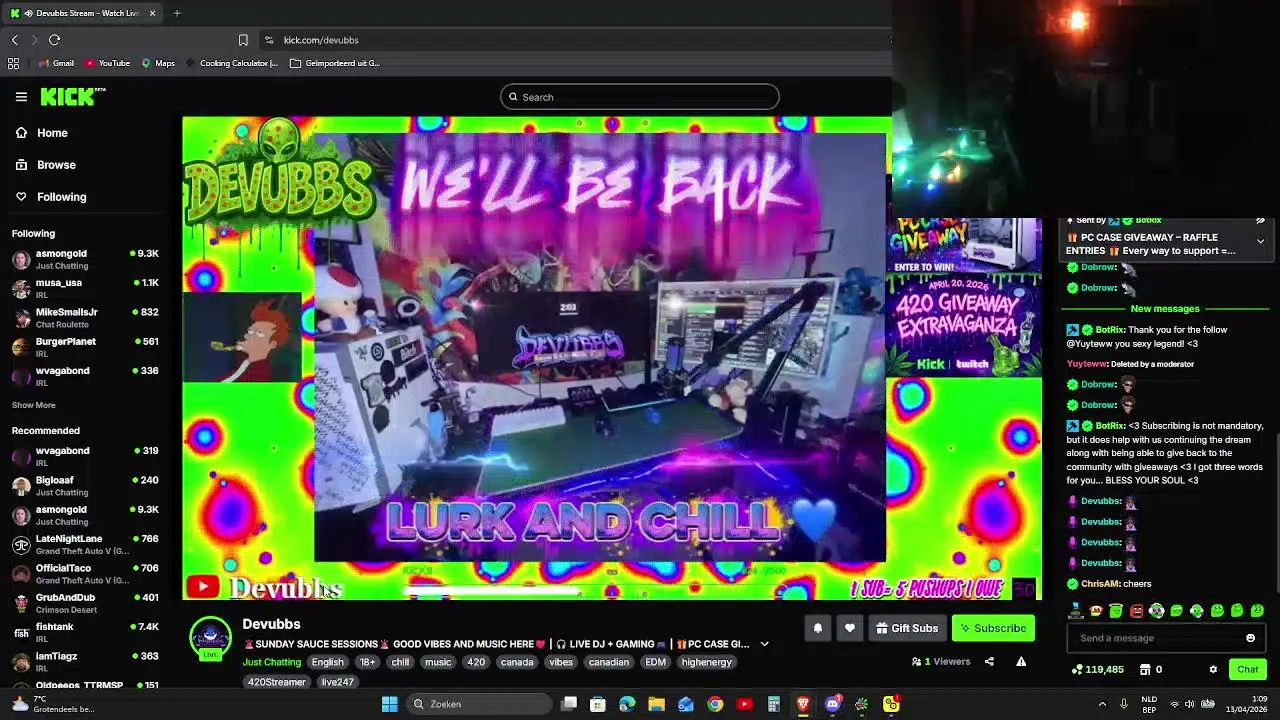Reload the page in browser
Image resolution: width=1280 pixels, height=720 pixels.
54,40
